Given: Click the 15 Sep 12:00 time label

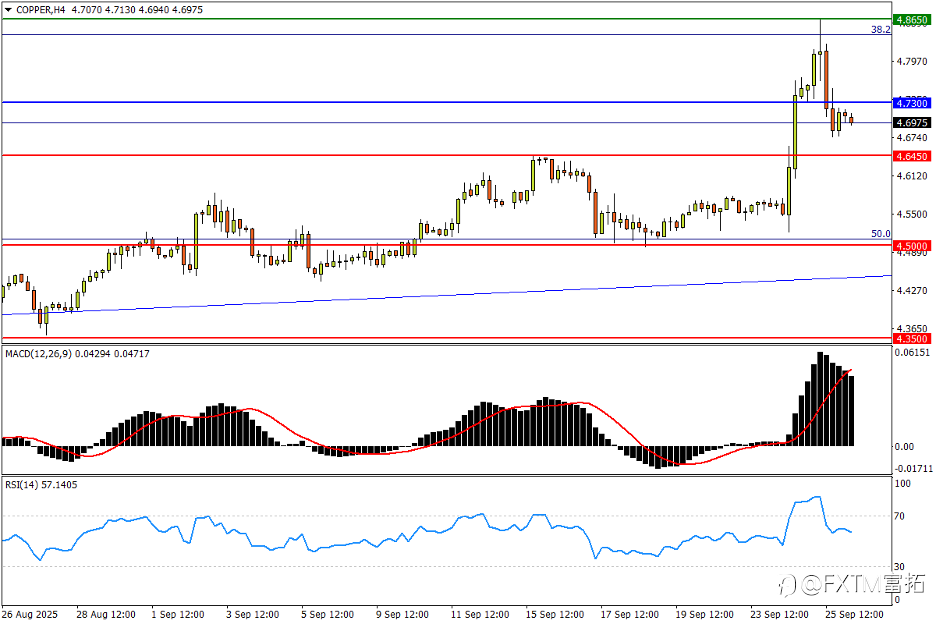Looking at the screenshot, I should click(x=555, y=614).
